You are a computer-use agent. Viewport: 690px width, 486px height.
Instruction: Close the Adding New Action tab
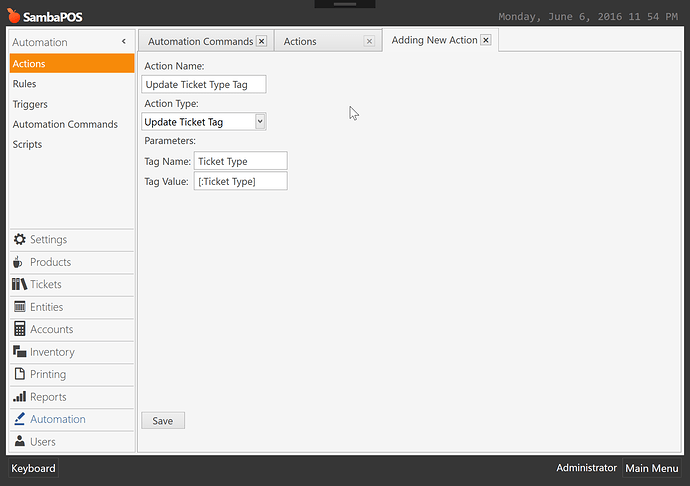coord(486,40)
